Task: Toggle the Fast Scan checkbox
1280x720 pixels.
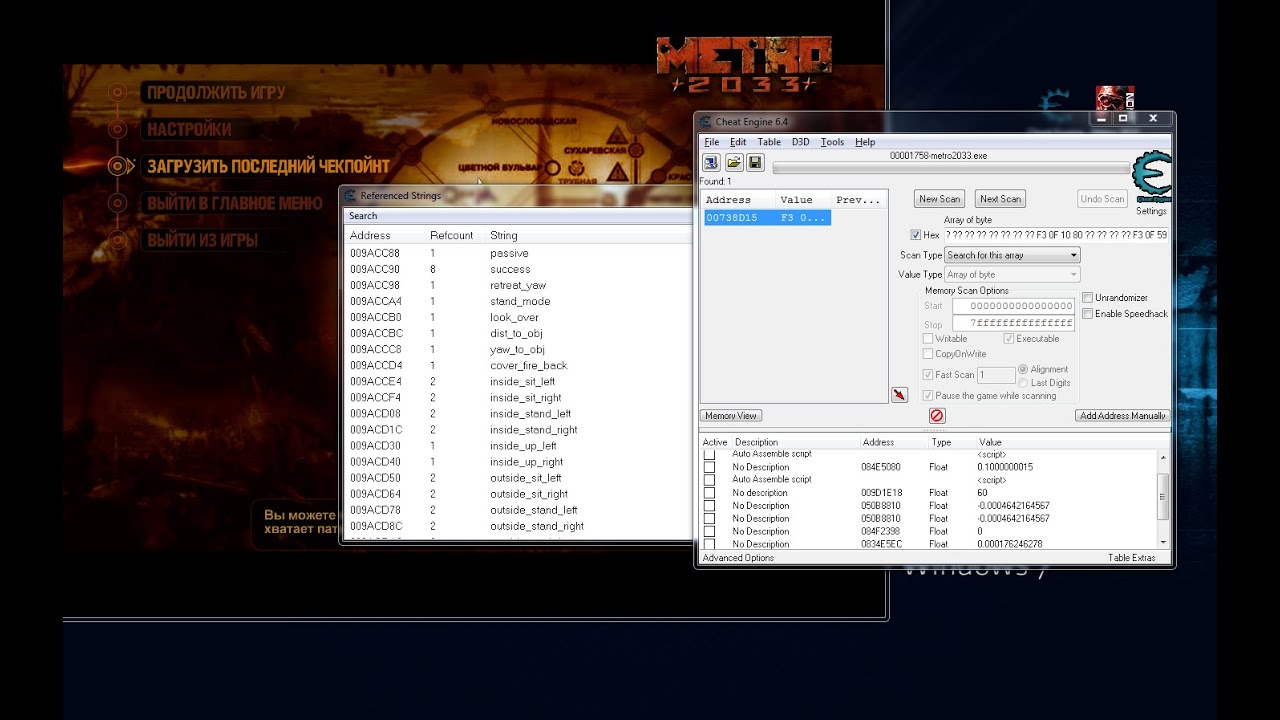Action: 928,375
